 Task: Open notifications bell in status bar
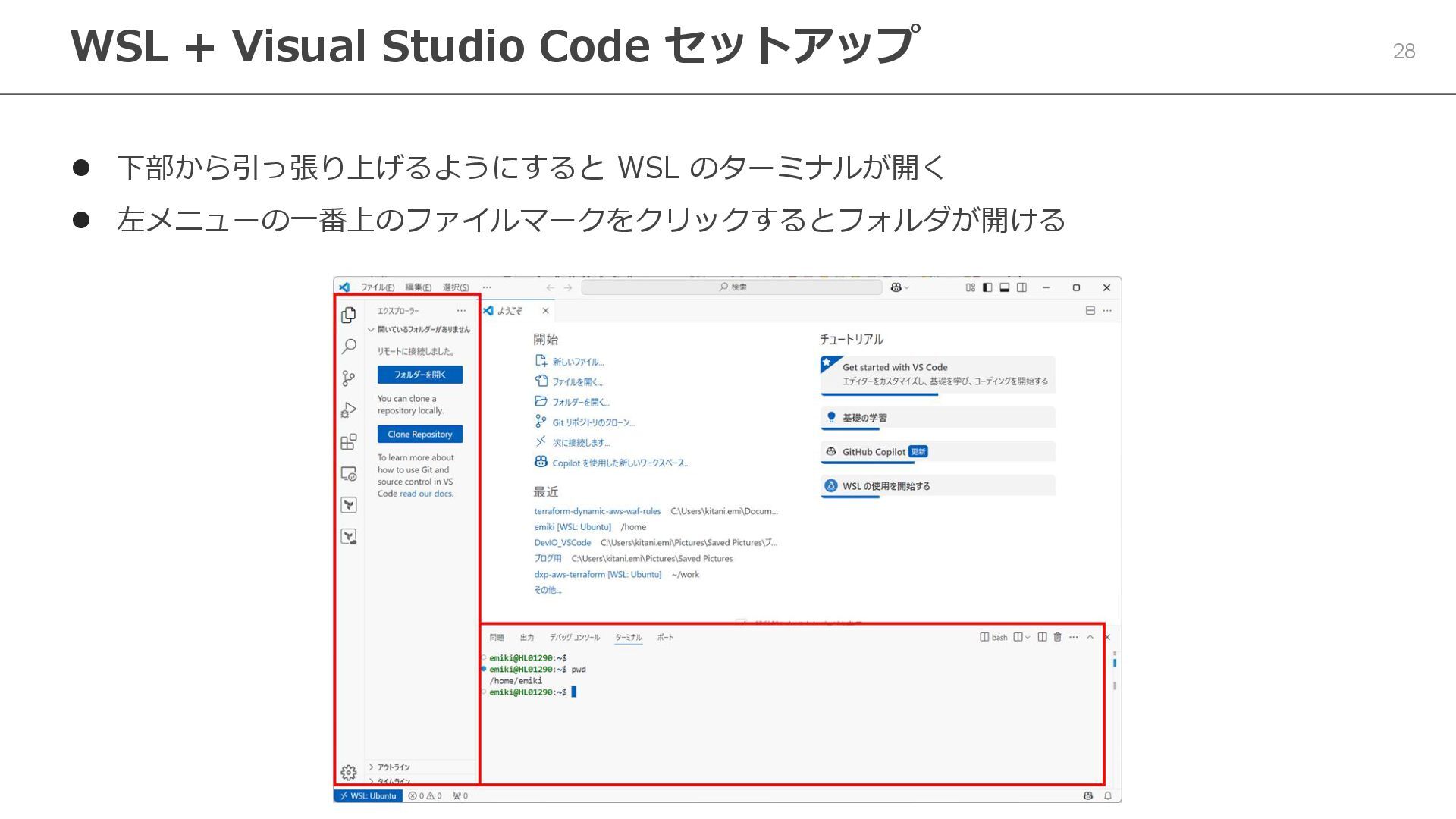tap(1108, 795)
